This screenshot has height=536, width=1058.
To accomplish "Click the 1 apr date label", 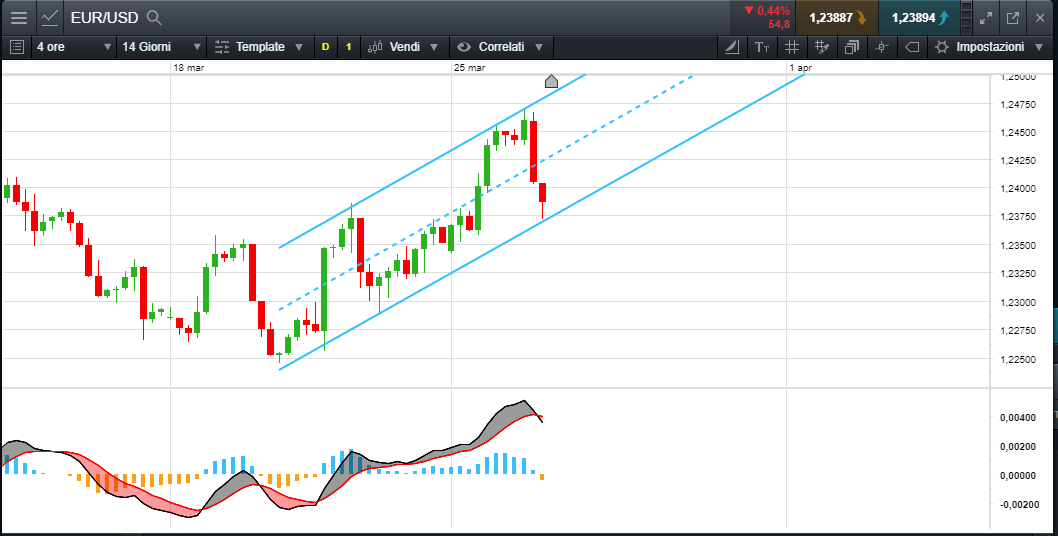I will pos(801,68).
